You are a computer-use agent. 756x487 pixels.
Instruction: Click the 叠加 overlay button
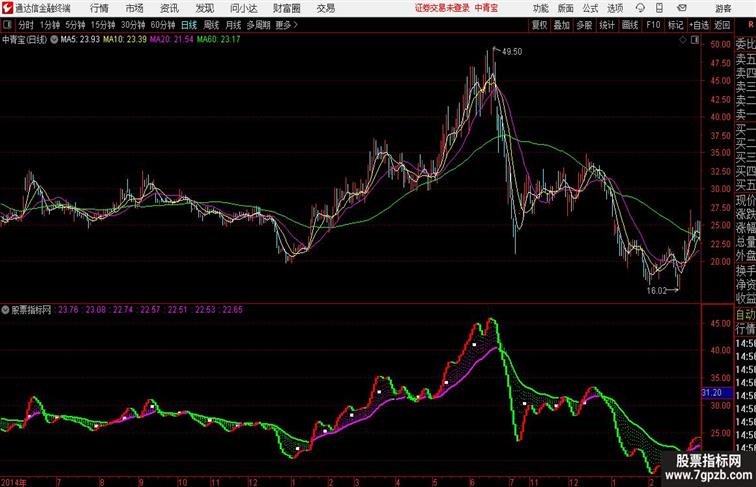click(x=562, y=25)
